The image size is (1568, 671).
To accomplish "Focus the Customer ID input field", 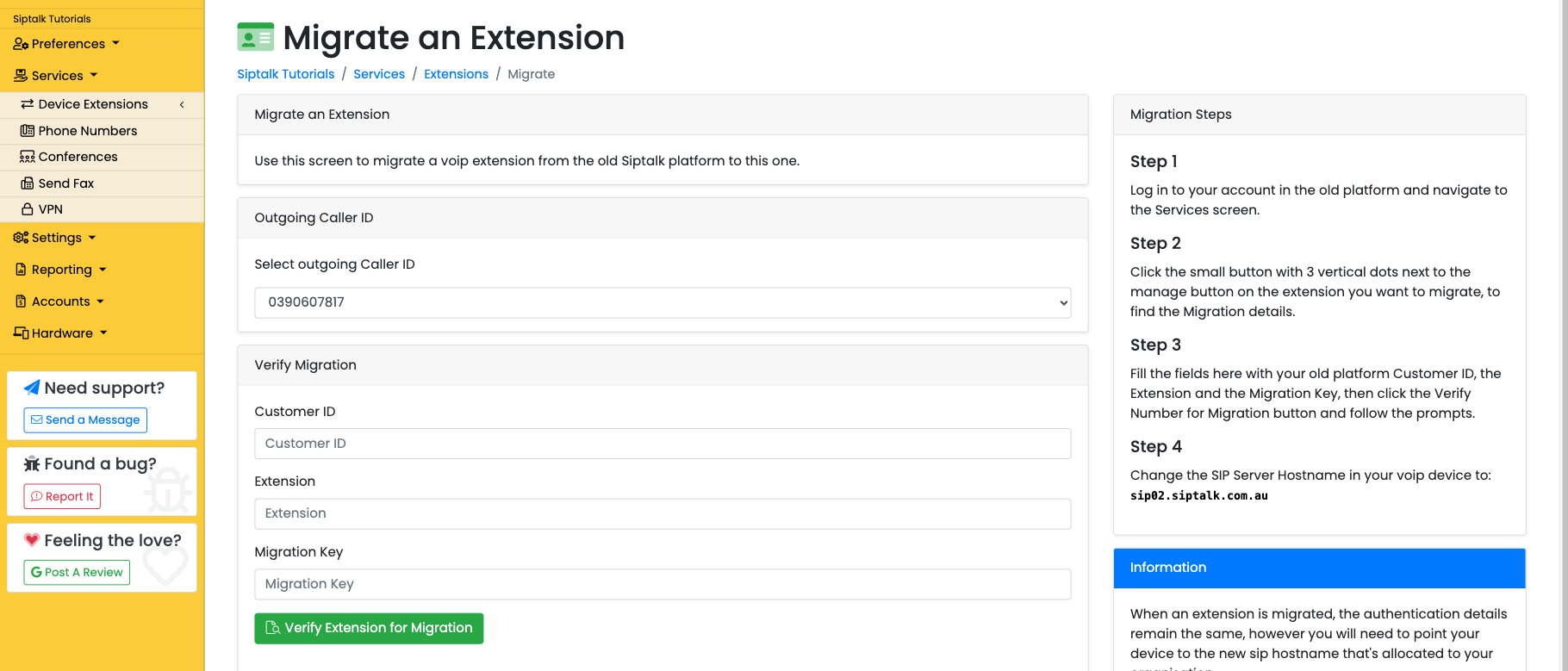I will (663, 444).
